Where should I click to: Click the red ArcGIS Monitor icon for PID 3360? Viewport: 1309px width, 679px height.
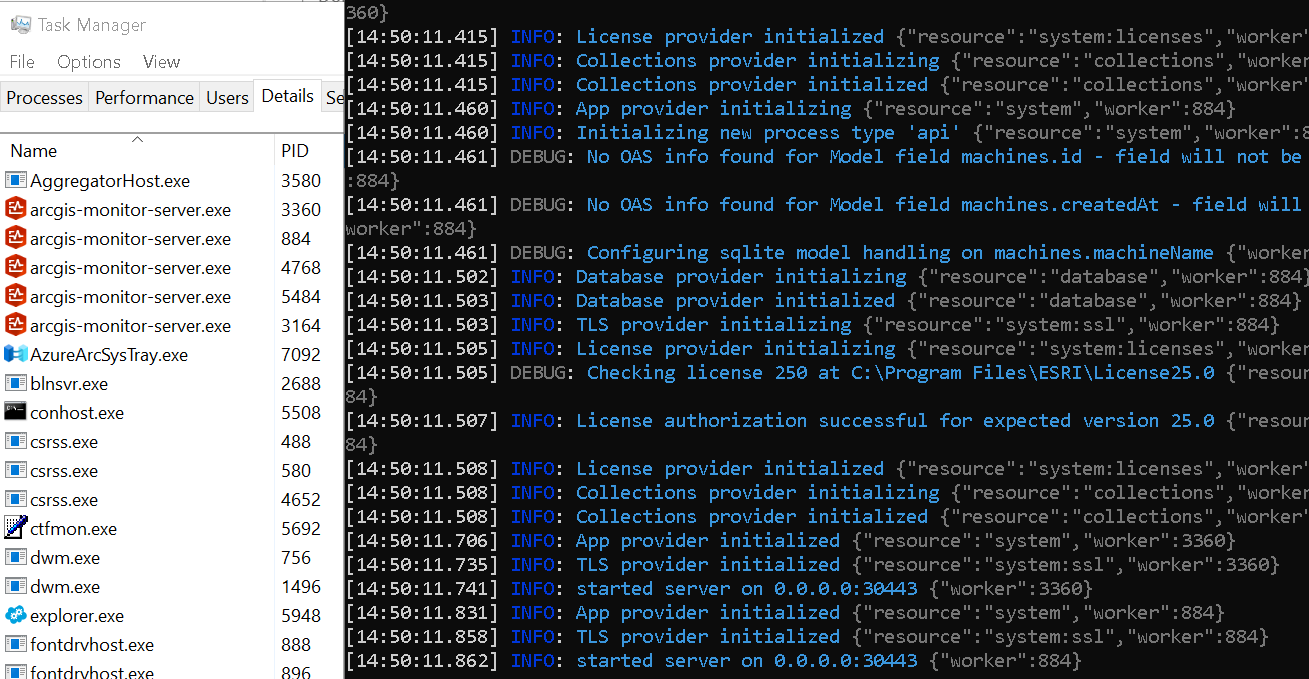click(18, 209)
